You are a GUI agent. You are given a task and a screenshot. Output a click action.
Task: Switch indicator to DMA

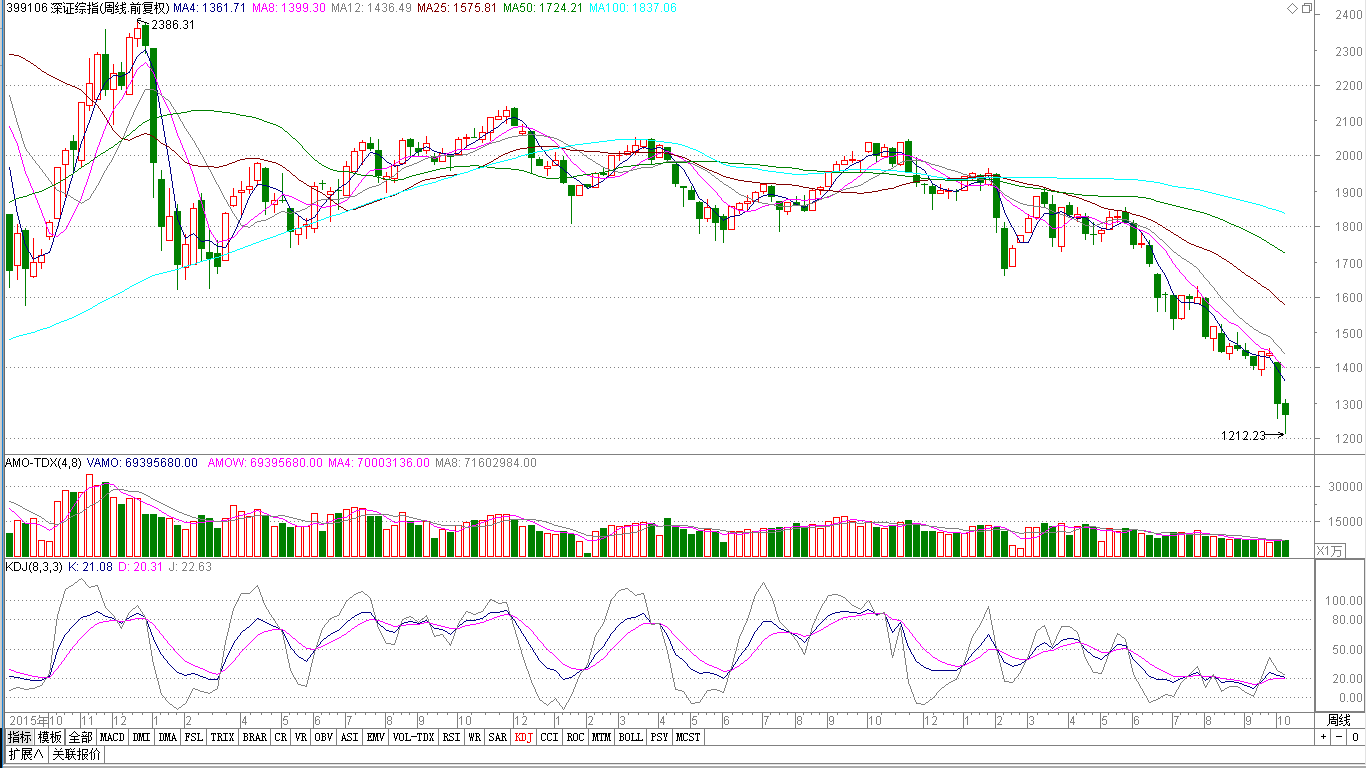pyautogui.click(x=167, y=737)
